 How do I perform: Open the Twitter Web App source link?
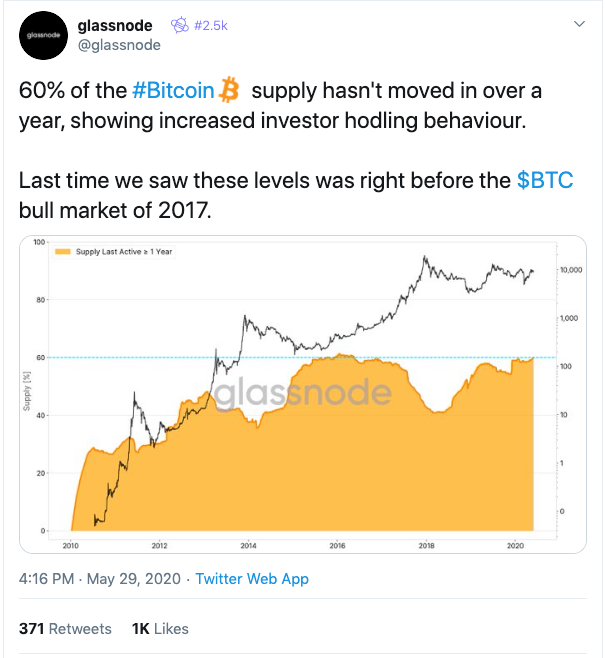(252, 579)
